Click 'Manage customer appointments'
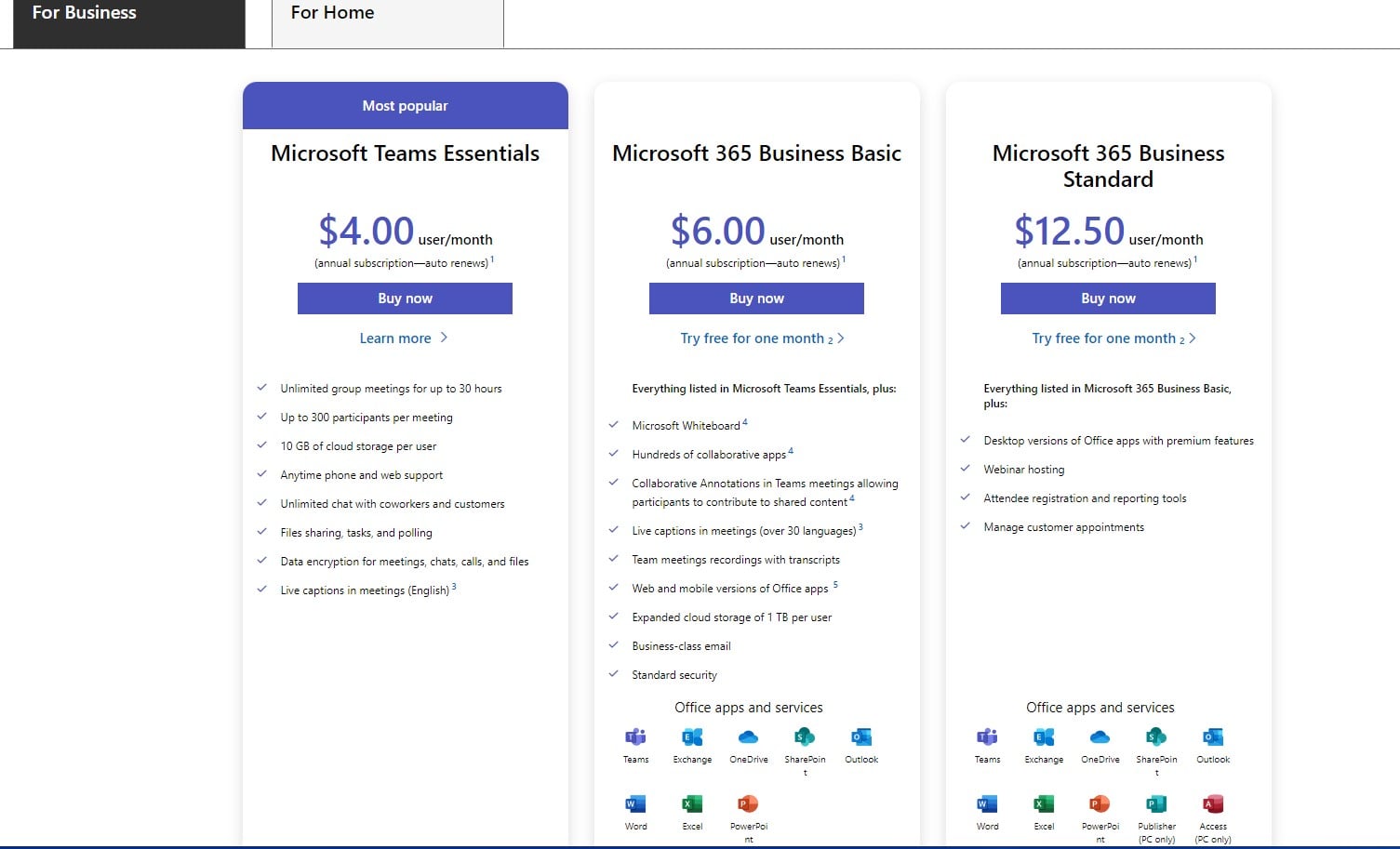 (1064, 527)
